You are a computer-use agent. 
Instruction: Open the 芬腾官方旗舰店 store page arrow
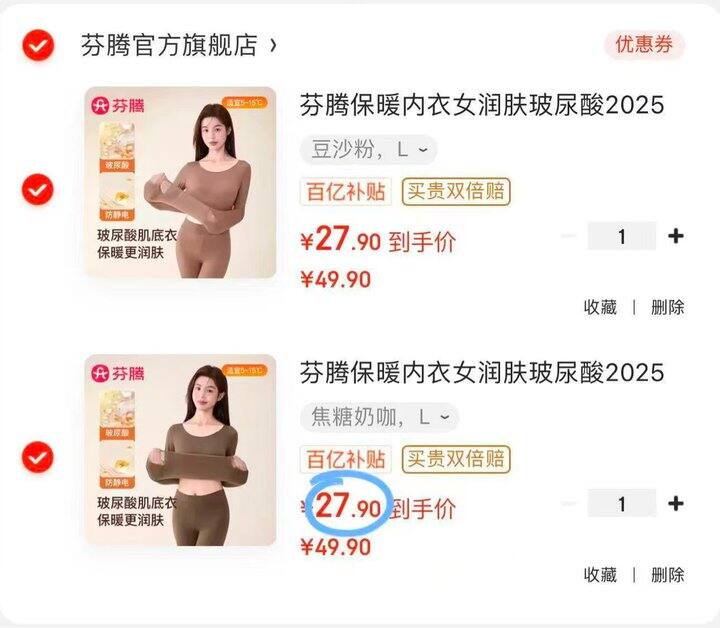273,45
